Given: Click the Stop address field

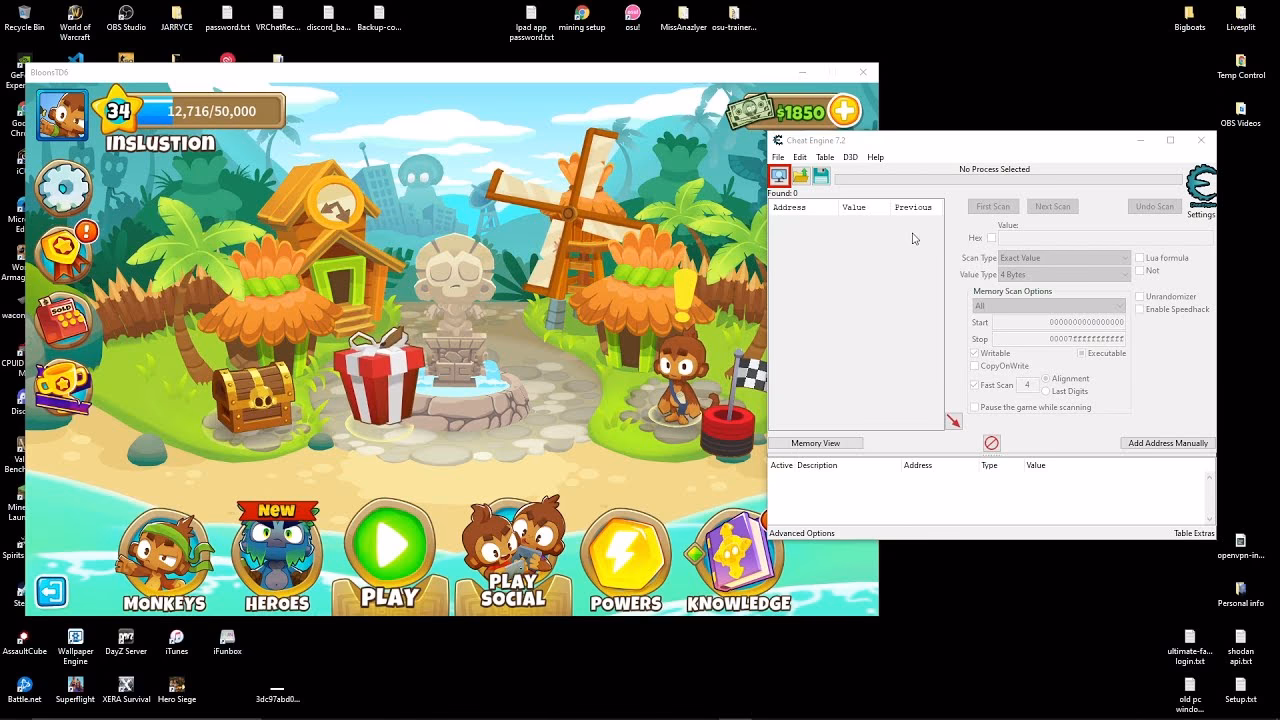Looking at the screenshot, I should coord(1059,339).
